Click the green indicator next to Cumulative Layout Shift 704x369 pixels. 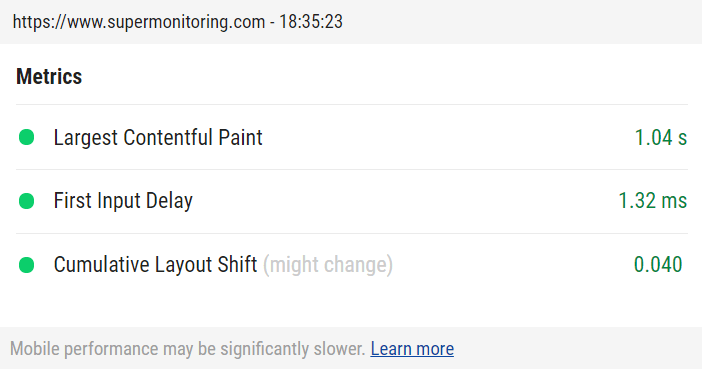pos(26,265)
